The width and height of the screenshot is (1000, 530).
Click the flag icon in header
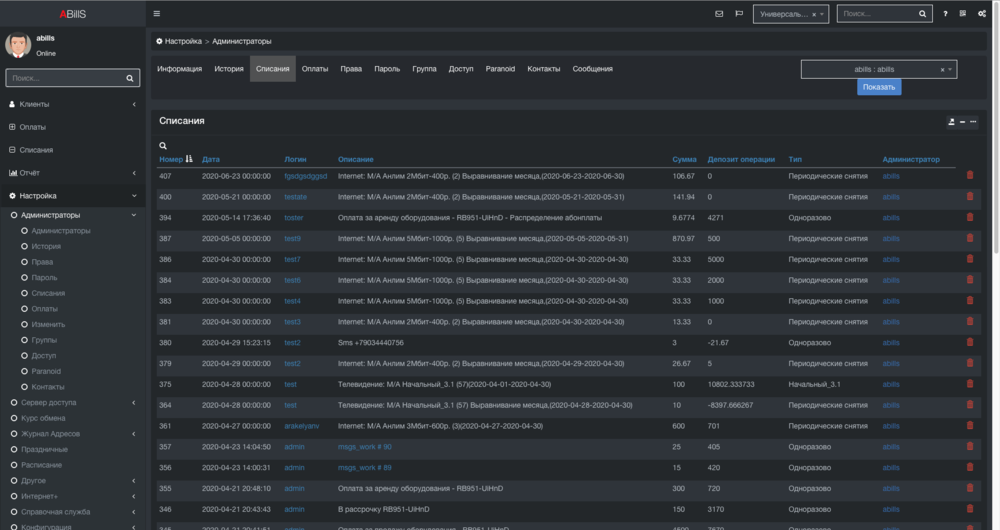click(739, 14)
